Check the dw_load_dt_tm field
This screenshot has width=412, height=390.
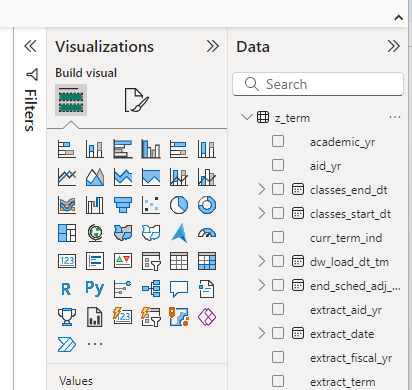278,261
